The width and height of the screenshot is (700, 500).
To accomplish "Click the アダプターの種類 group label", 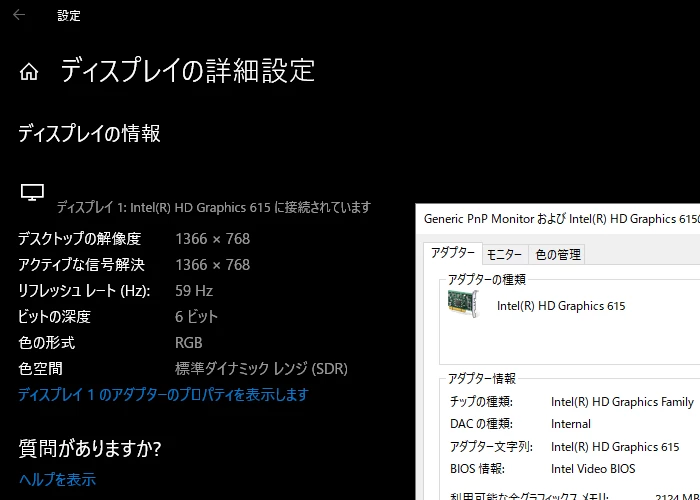I will (x=487, y=280).
